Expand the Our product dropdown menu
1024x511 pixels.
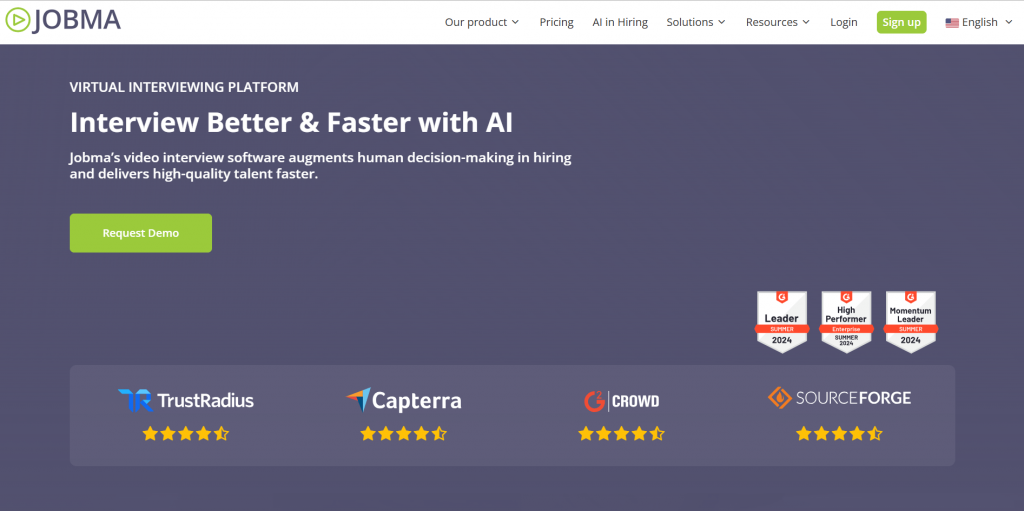tap(482, 22)
